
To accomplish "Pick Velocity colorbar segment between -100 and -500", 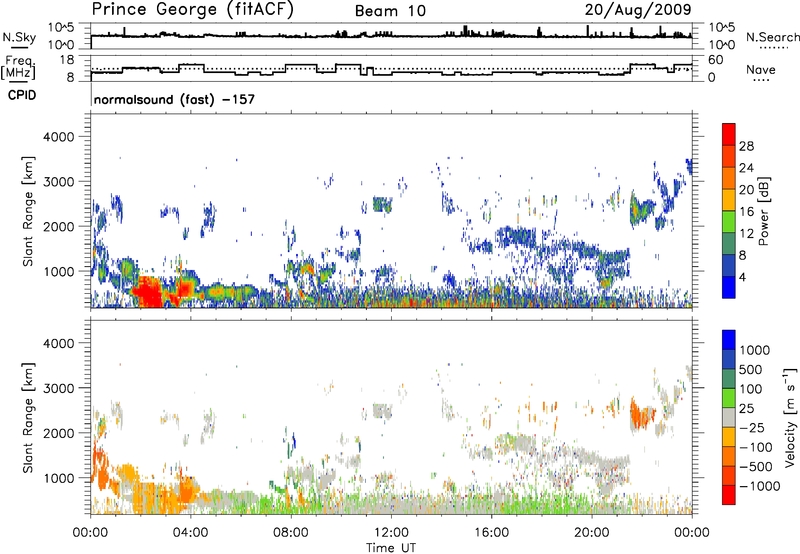I will pyautogui.click(x=729, y=456).
